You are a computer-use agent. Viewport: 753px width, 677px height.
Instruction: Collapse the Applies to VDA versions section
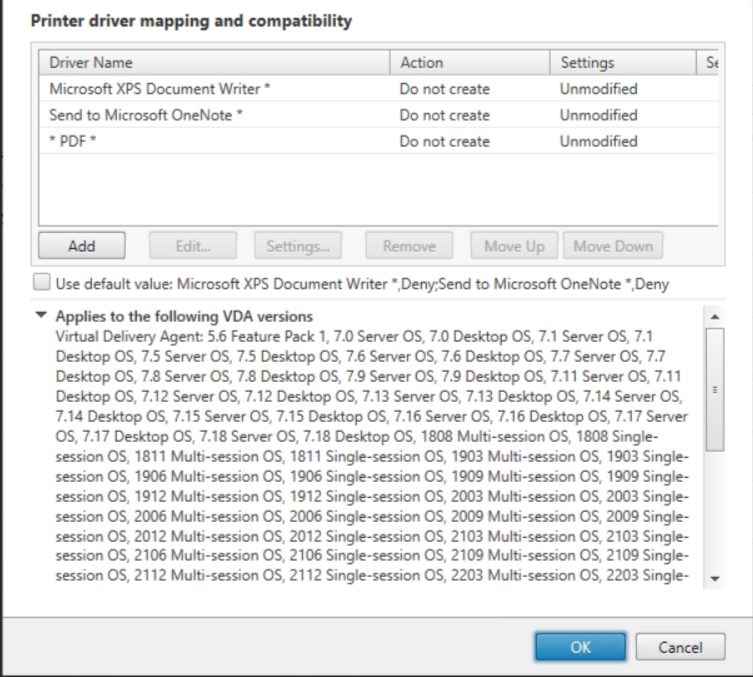click(x=41, y=315)
